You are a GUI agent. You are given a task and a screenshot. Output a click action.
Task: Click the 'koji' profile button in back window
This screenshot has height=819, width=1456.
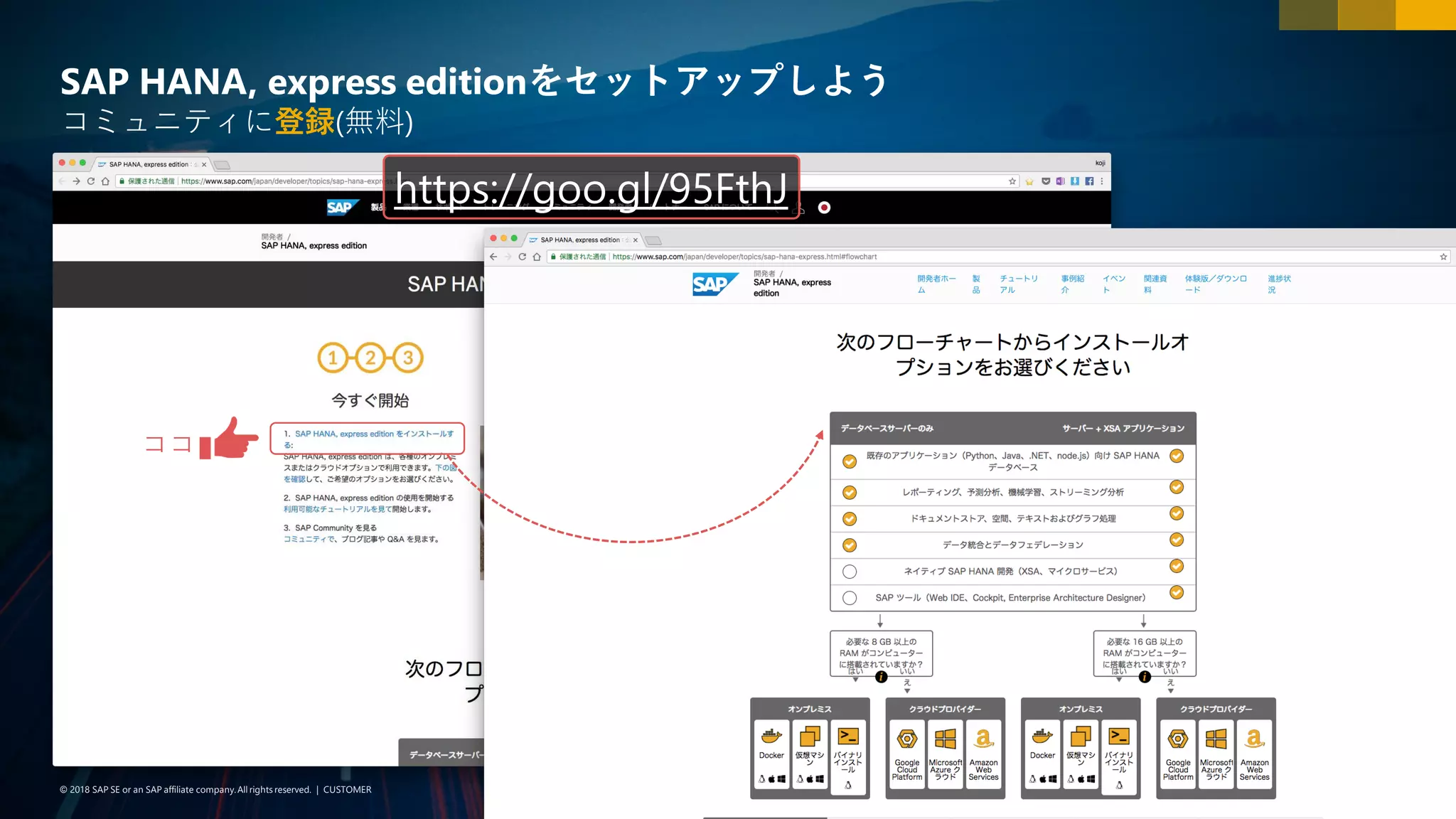tap(1100, 163)
